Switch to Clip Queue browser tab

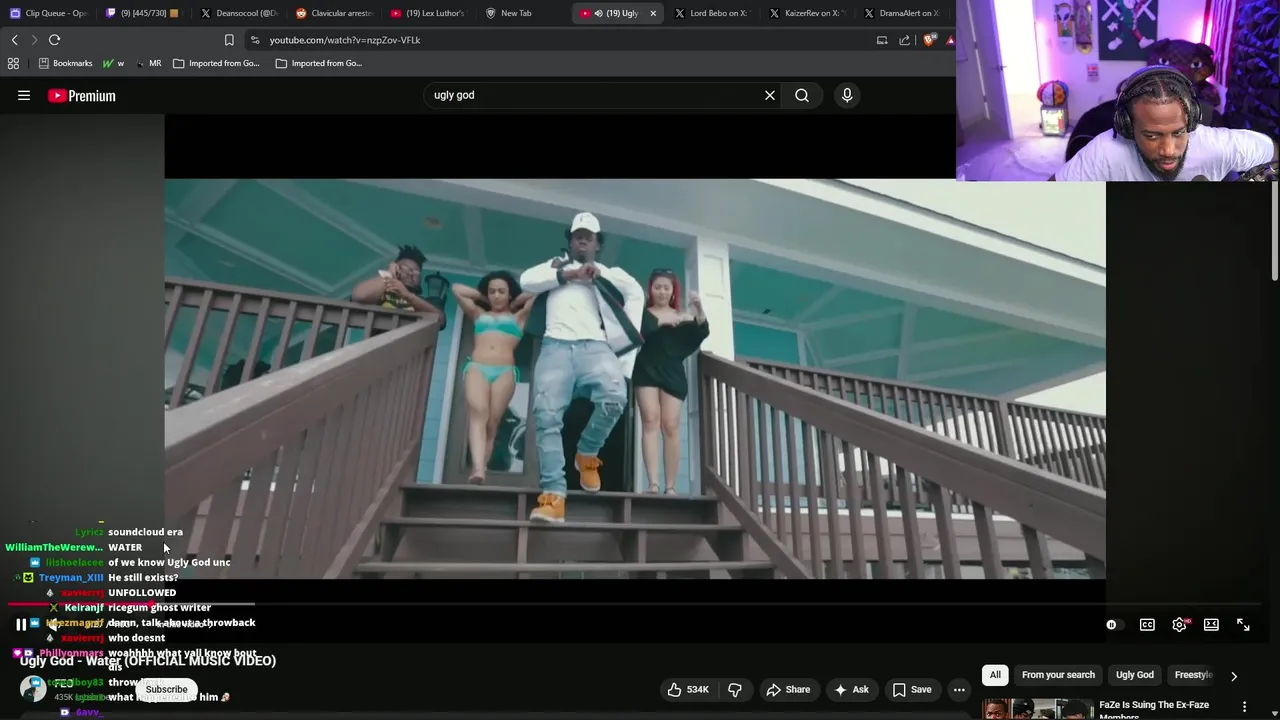[x=50, y=13]
